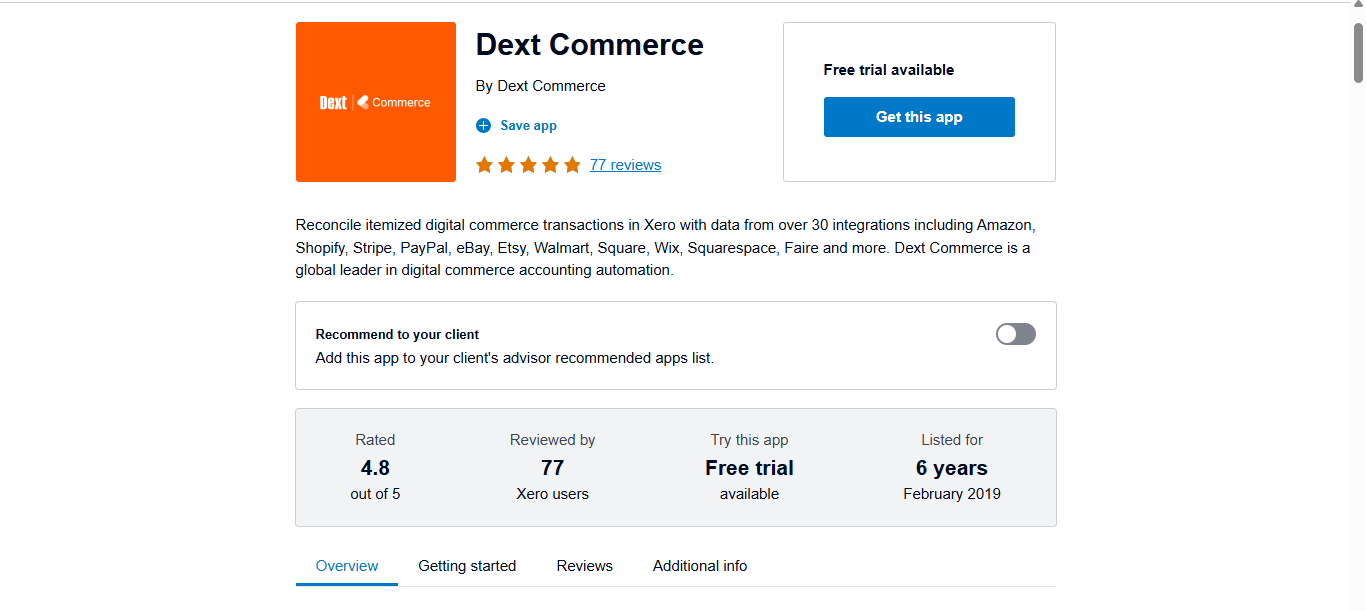Click the Dext Commerce orange logo
Image resolution: width=1366 pixels, height=611 pixels.
pos(375,101)
